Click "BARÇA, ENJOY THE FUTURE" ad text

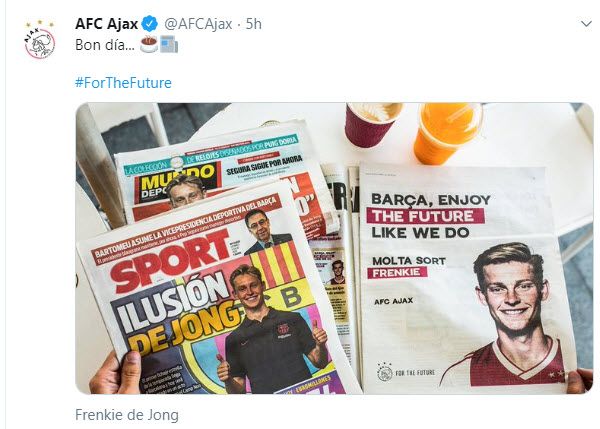(422, 205)
